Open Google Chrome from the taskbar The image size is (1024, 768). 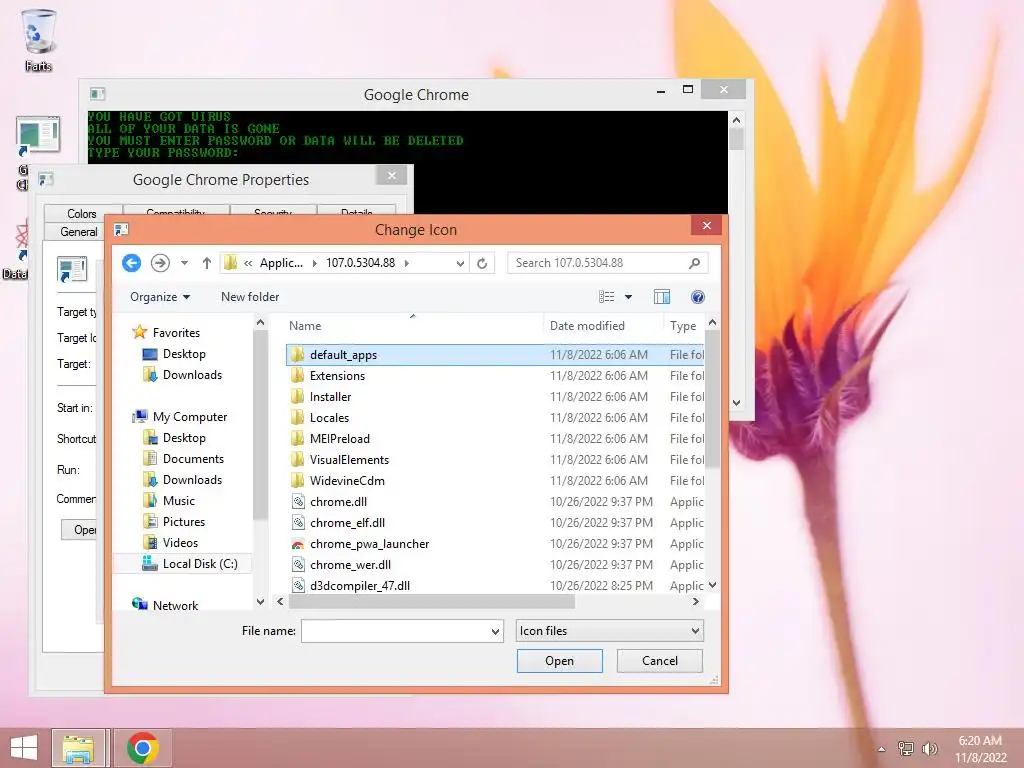pos(142,748)
